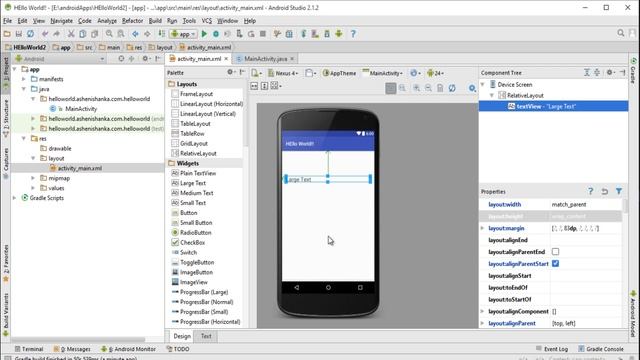This screenshot has width=640, height=360.
Task: Zoom out on the design preview
Action: tap(428, 88)
